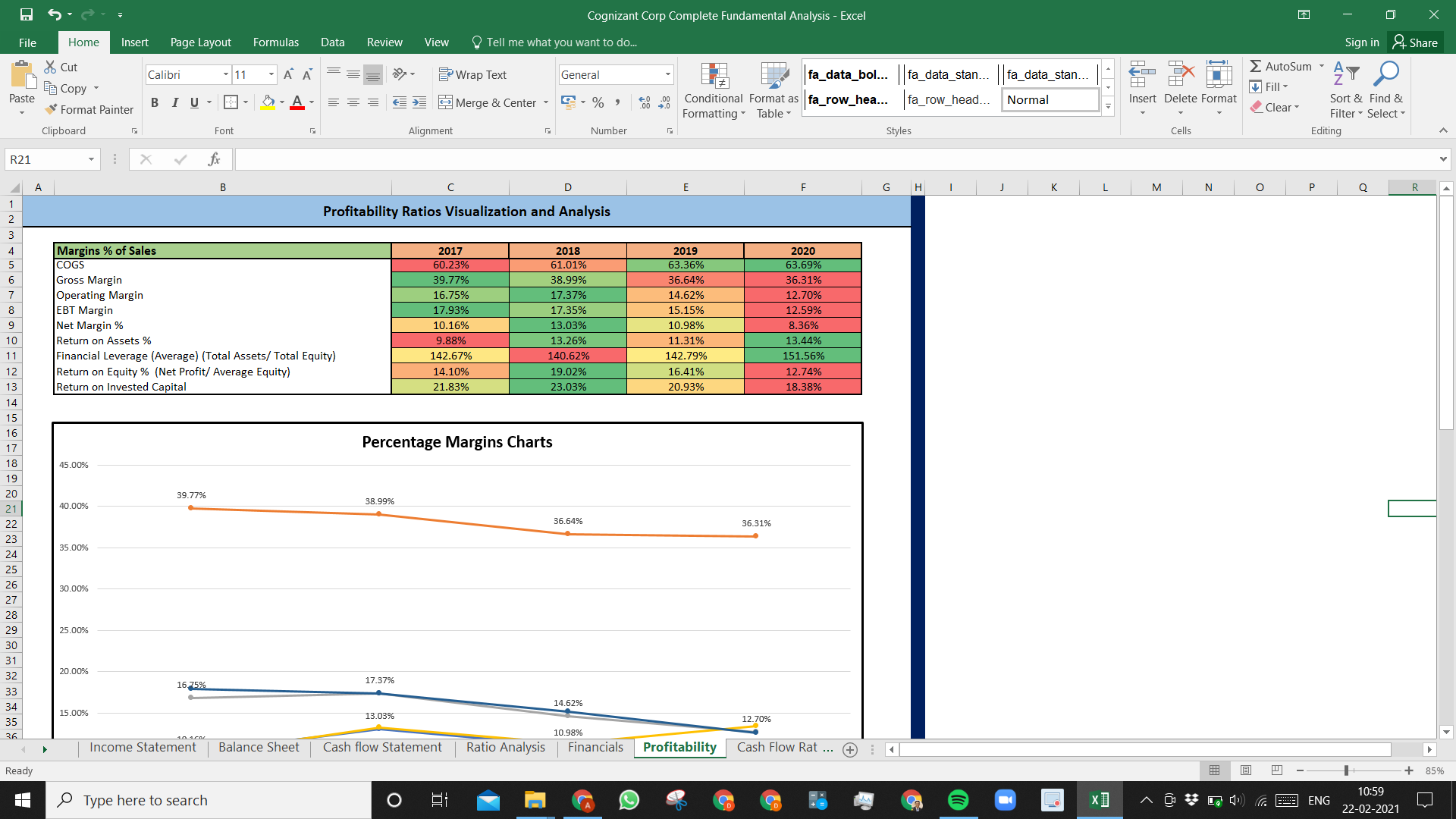1456x819 pixels.
Task: Open the General number format dropdown
Action: (668, 74)
